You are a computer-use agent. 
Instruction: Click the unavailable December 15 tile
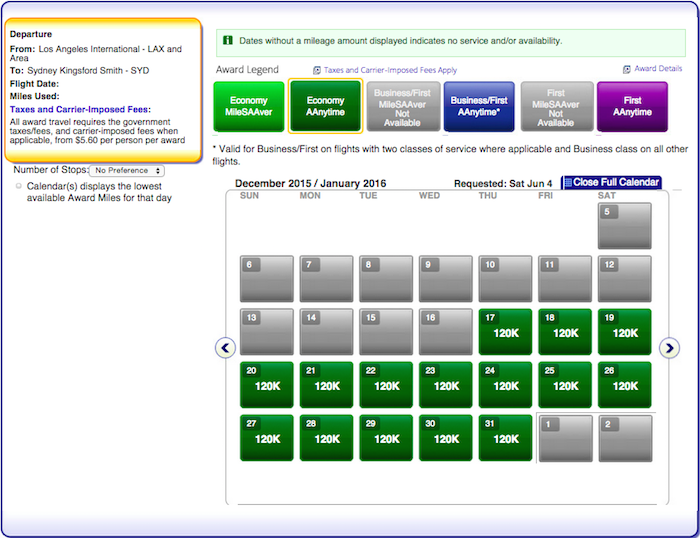(x=386, y=332)
